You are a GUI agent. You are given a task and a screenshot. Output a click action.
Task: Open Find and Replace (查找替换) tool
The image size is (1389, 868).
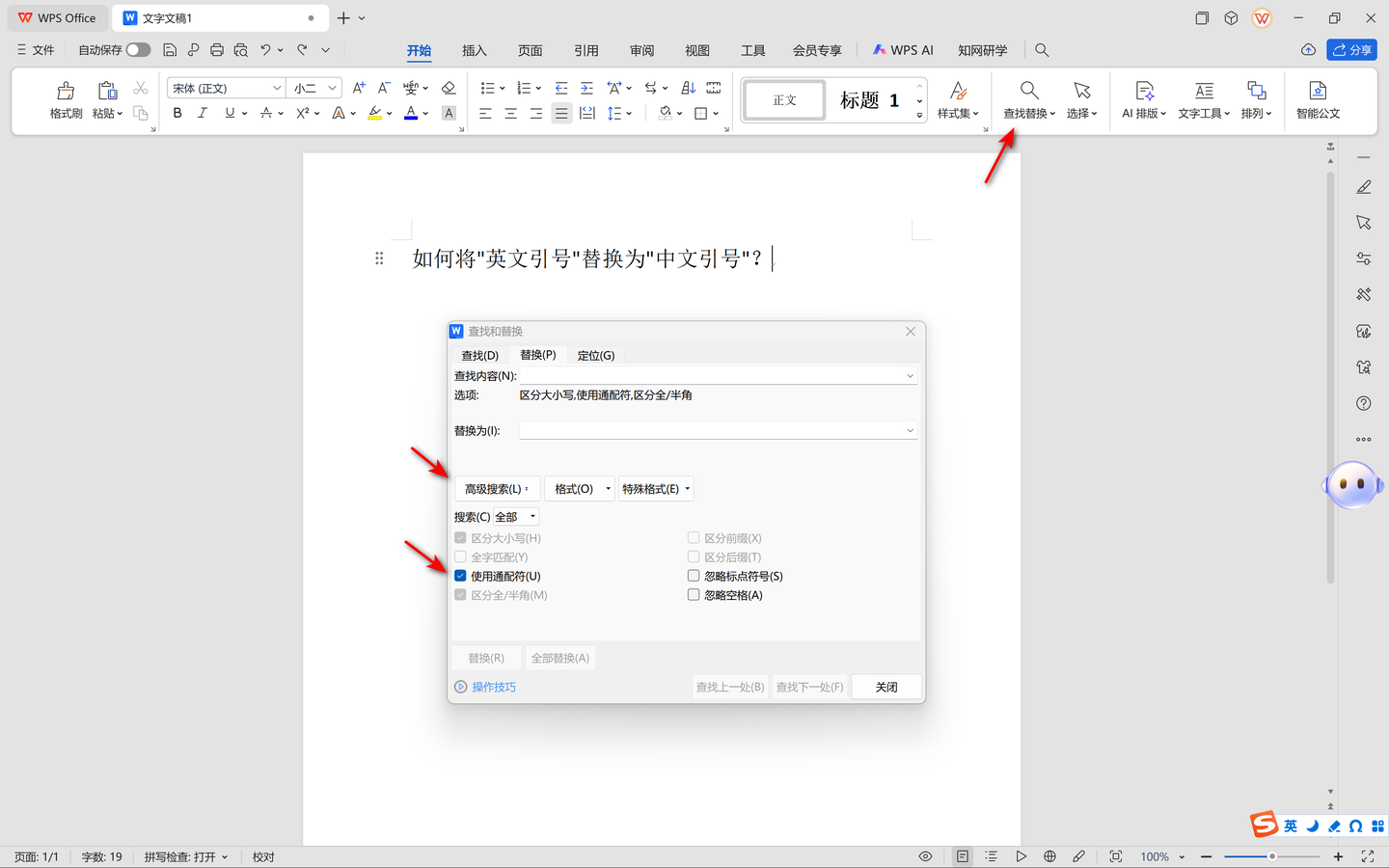click(x=1029, y=100)
